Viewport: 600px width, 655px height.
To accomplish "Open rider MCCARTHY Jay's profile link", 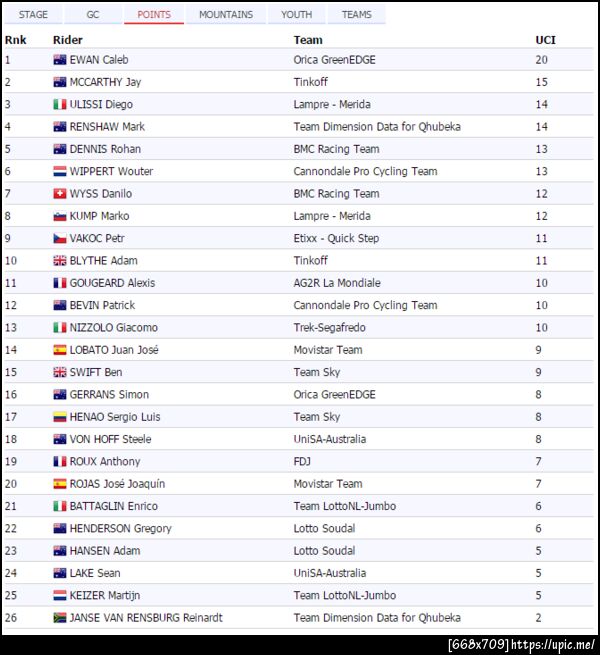I will click(105, 82).
